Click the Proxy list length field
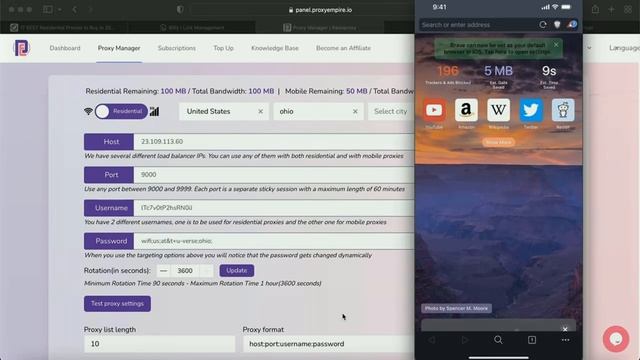The image size is (640, 360). click(x=160, y=344)
